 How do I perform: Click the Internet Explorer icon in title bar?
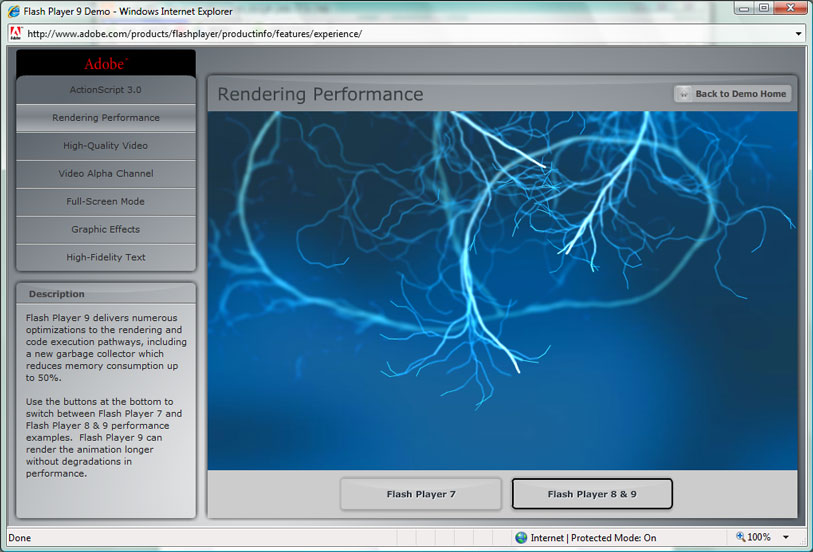point(14,11)
